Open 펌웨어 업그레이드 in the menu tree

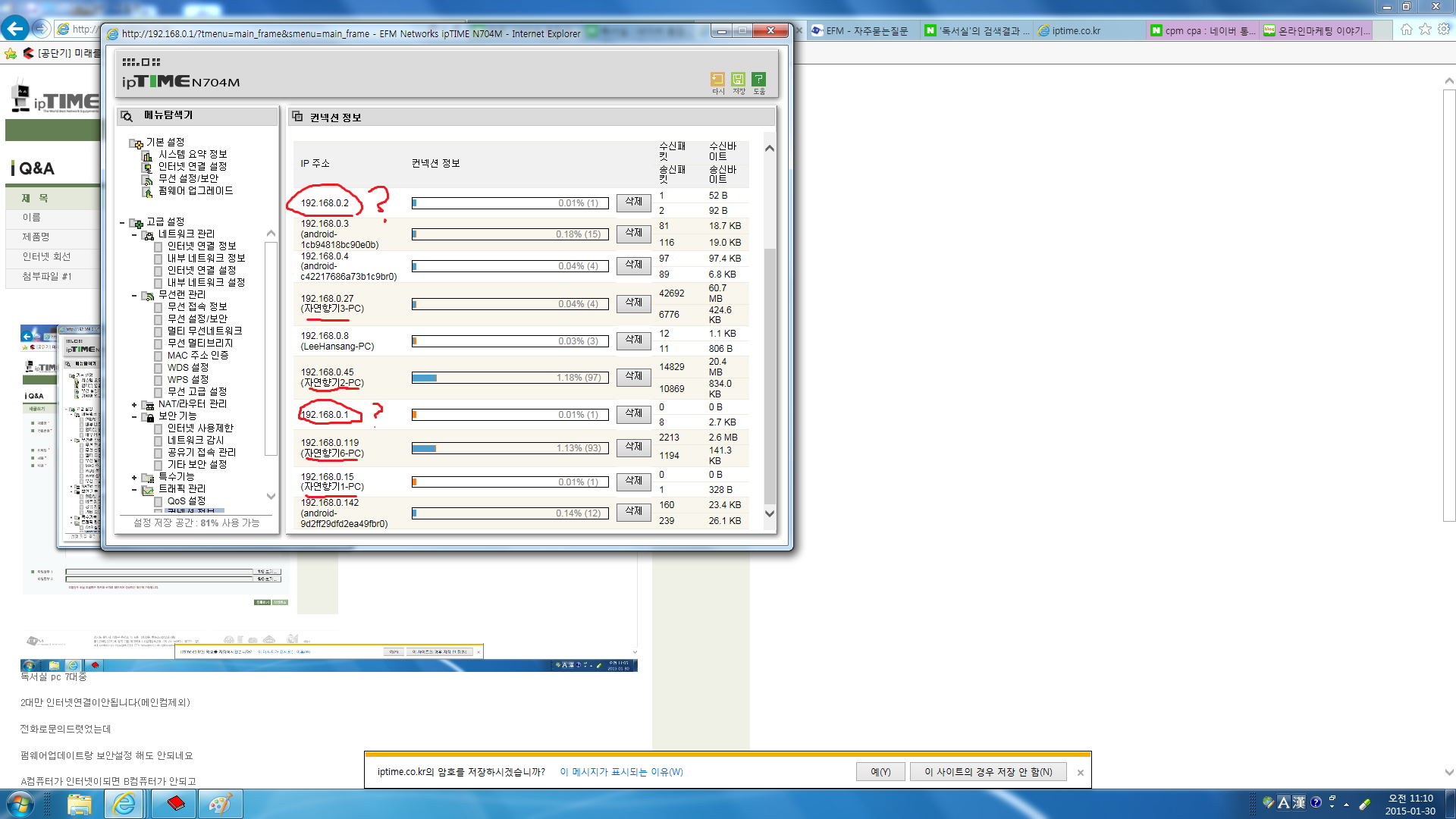(x=196, y=190)
